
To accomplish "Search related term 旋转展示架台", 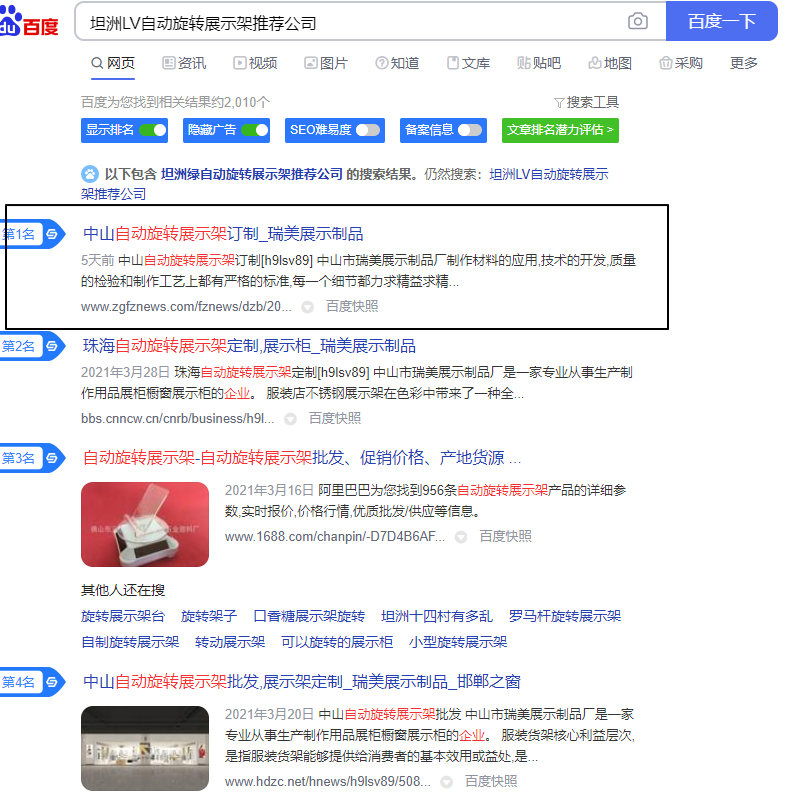I will 123,616.
